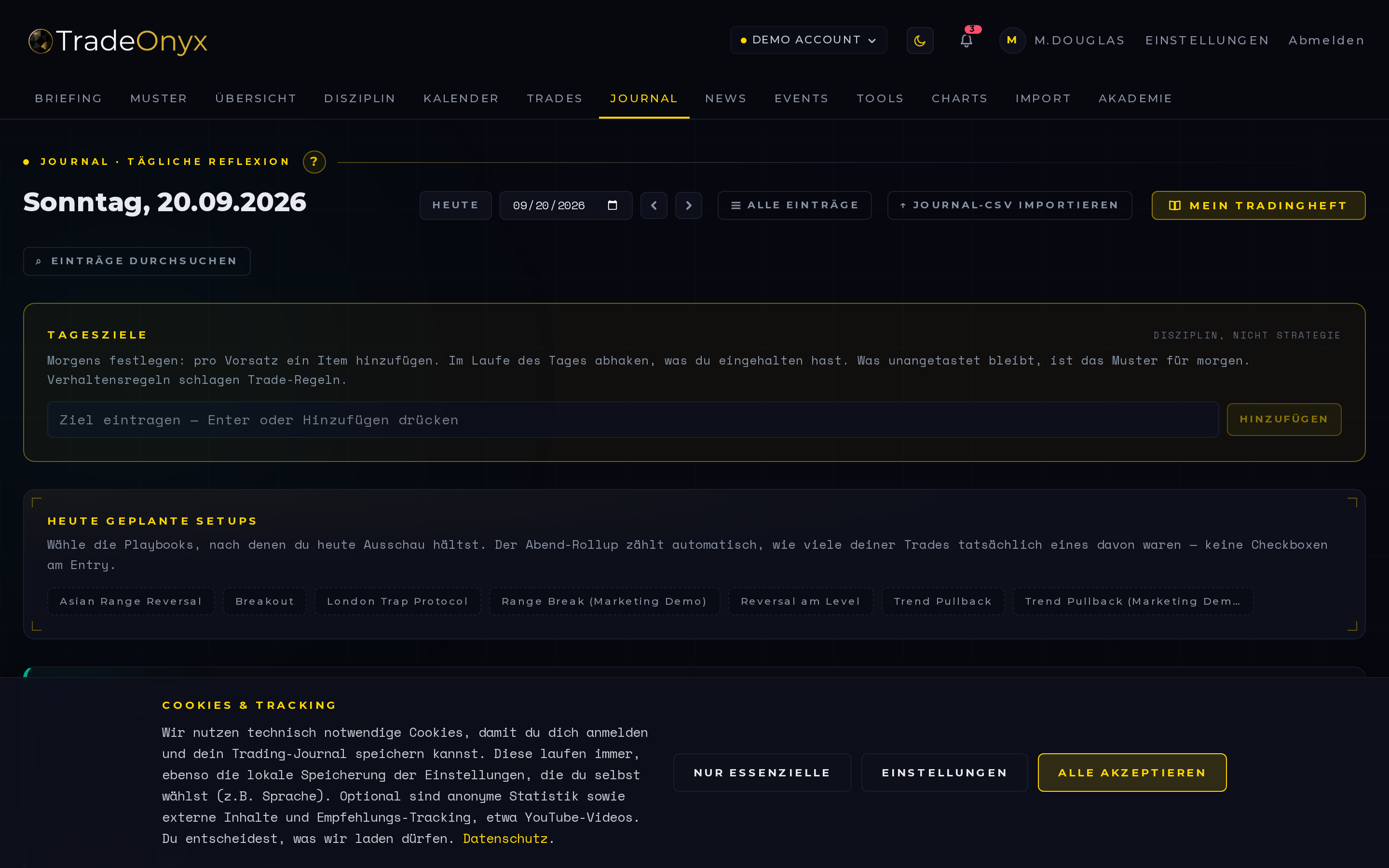Screen dimensions: 1389x868
Task: Open the News tab
Action: tap(725, 99)
